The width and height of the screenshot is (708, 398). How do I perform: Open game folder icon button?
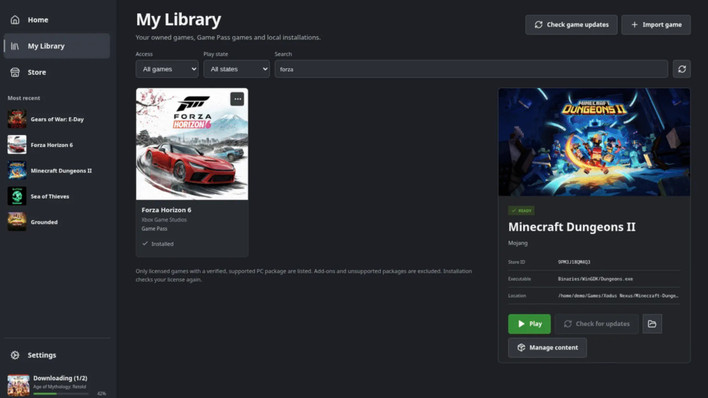pyautogui.click(x=652, y=324)
